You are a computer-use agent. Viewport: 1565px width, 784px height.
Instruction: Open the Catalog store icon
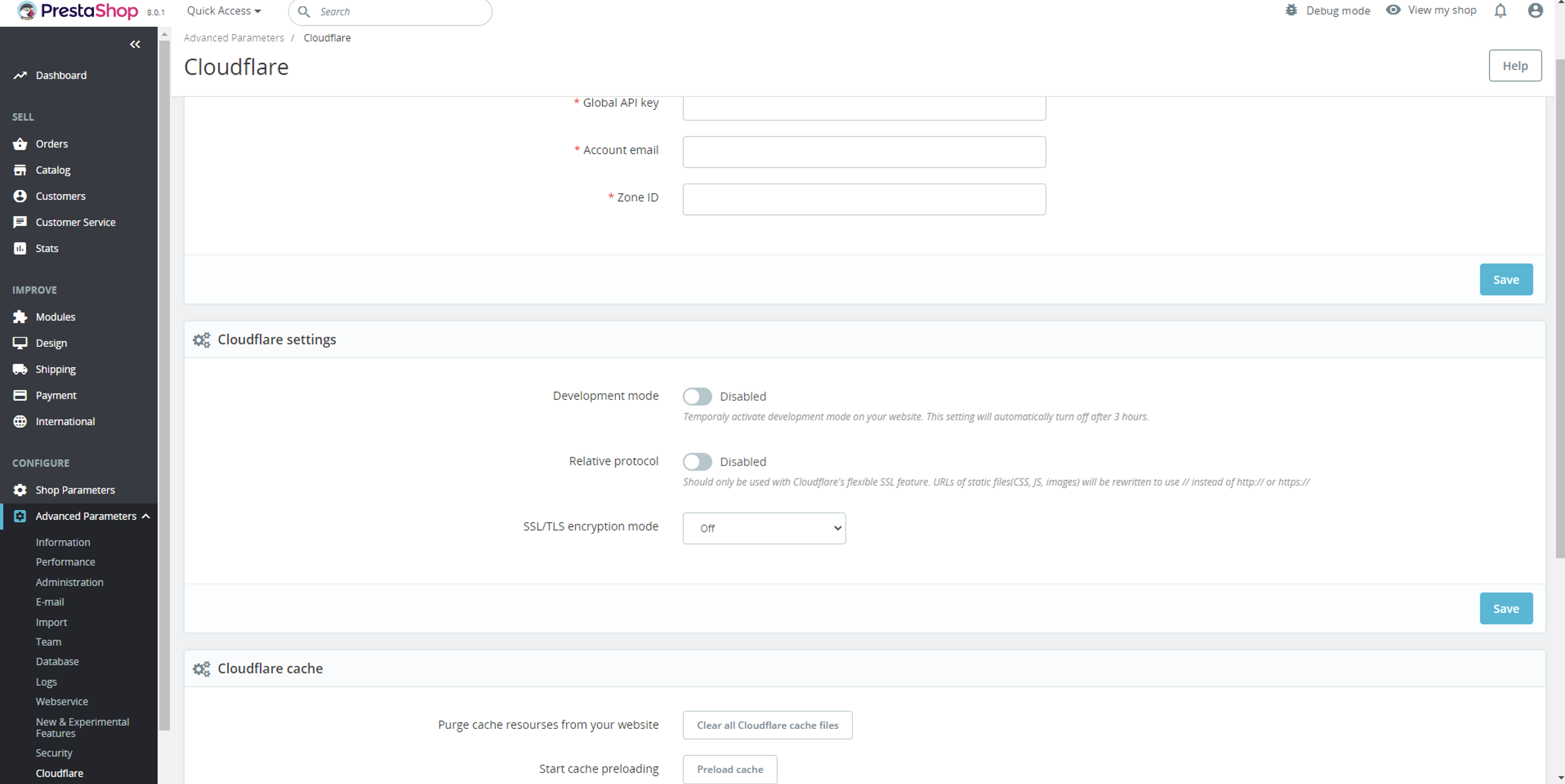pos(20,170)
